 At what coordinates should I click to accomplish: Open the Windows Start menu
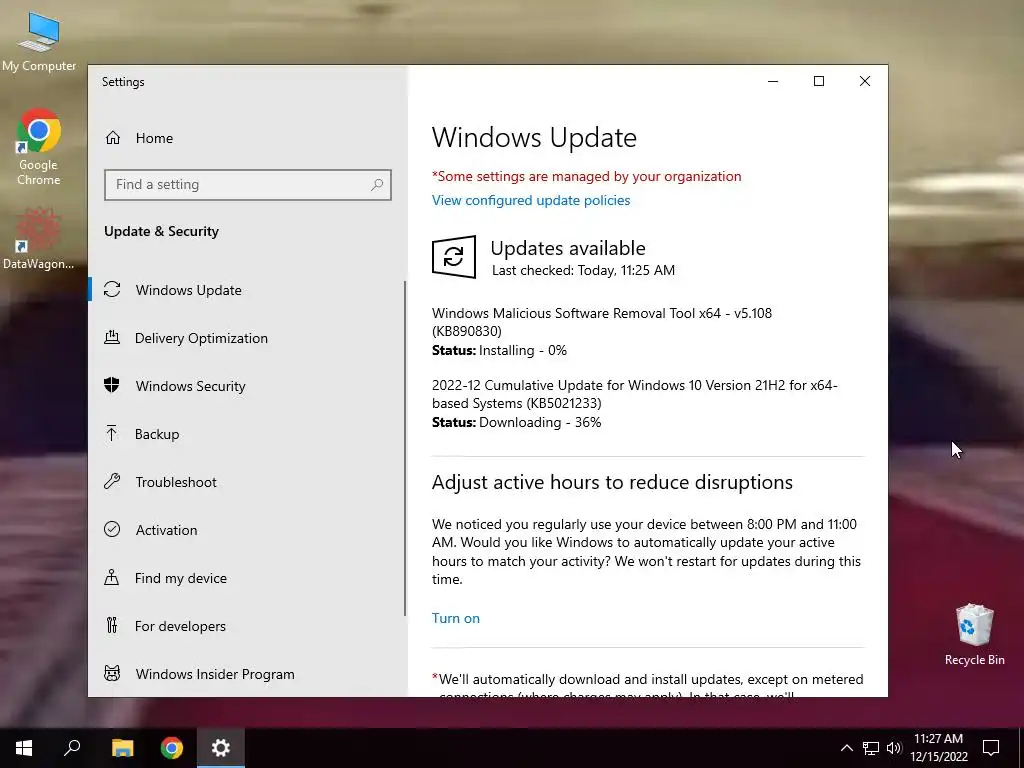click(x=24, y=748)
